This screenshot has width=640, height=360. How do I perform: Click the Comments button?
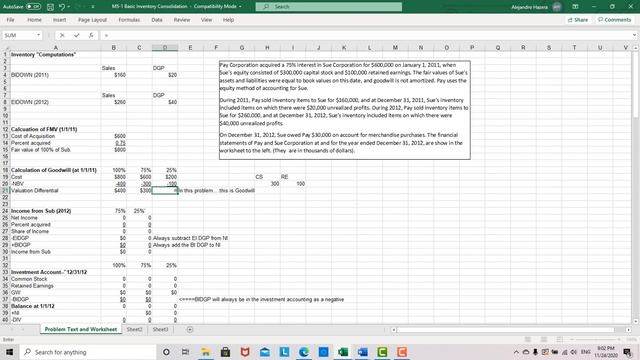pos(615,20)
